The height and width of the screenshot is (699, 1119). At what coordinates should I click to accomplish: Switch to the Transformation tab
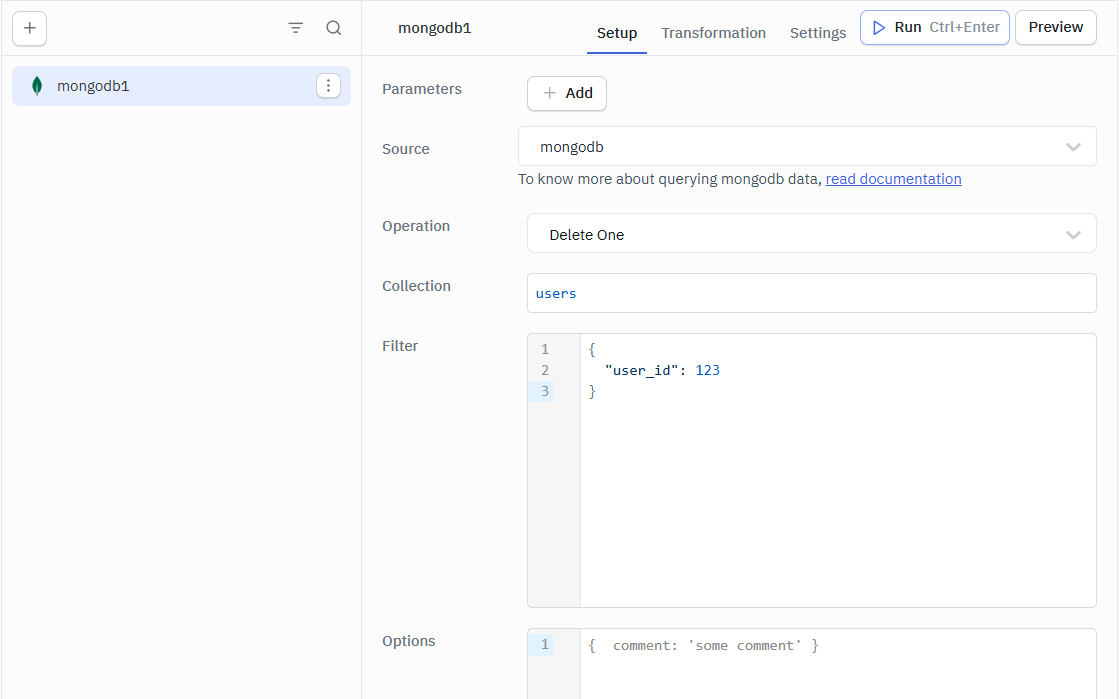[713, 32]
